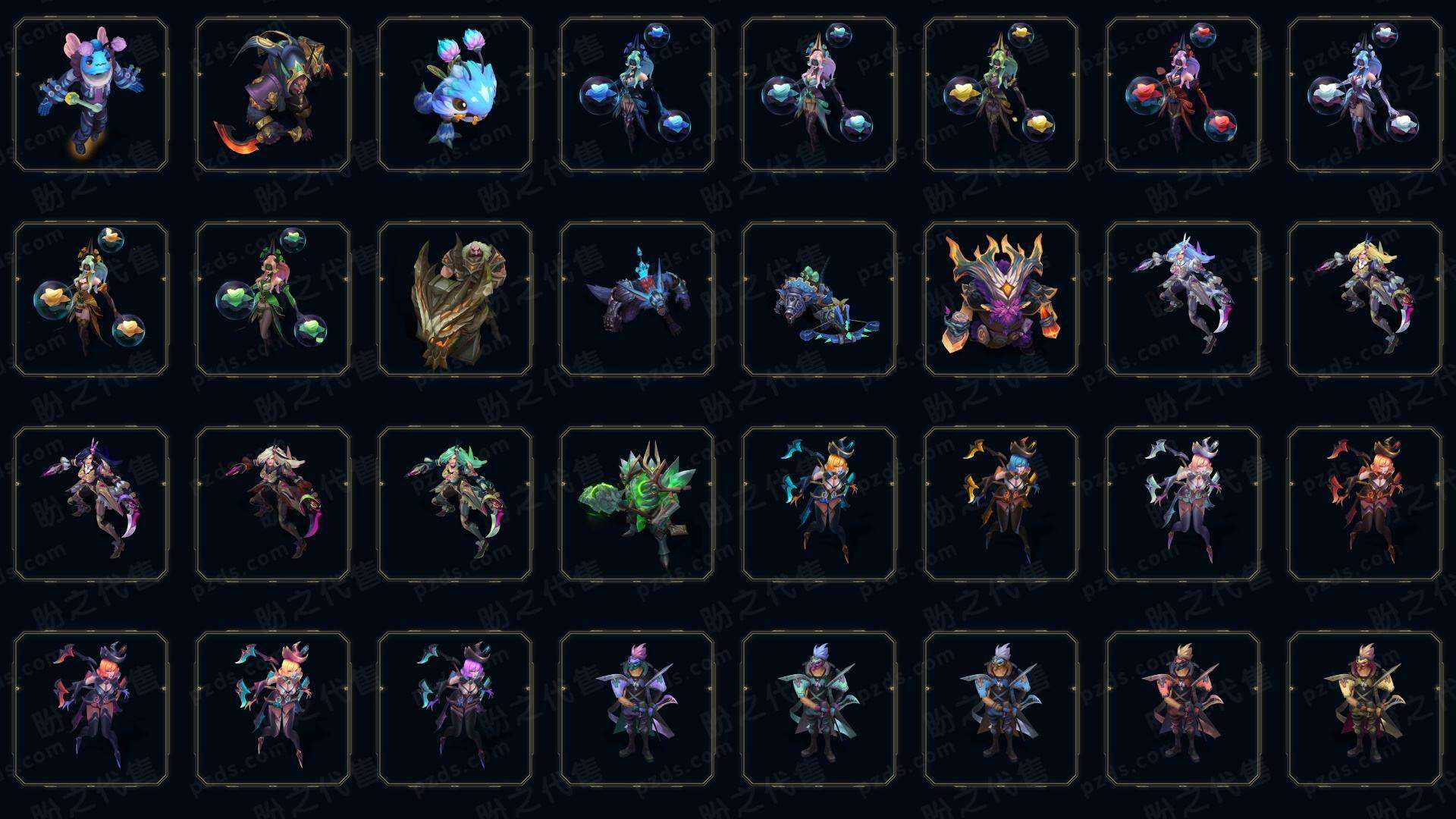Image resolution: width=1456 pixels, height=819 pixels.
Task: Choose the bubble mage in the green dress
Action: coord(273,299)
